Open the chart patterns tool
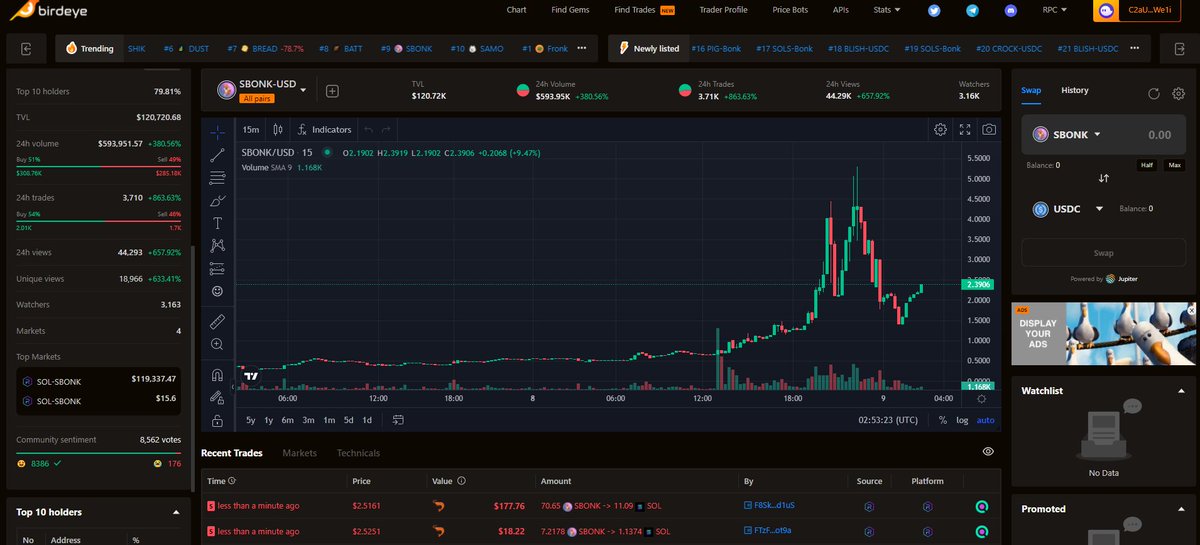This screenshot has height=545, width=1200. pos(217,245)
